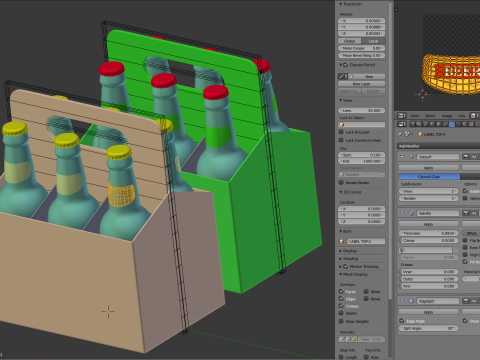The image size is (480, 360).
Task: Switch to the Material properties tab
Action: tap(465, 124)
